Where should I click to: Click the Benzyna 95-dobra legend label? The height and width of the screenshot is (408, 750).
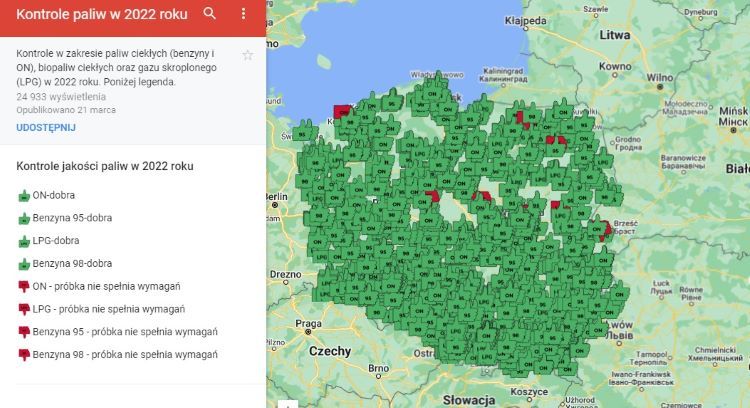tap(72, 218)
